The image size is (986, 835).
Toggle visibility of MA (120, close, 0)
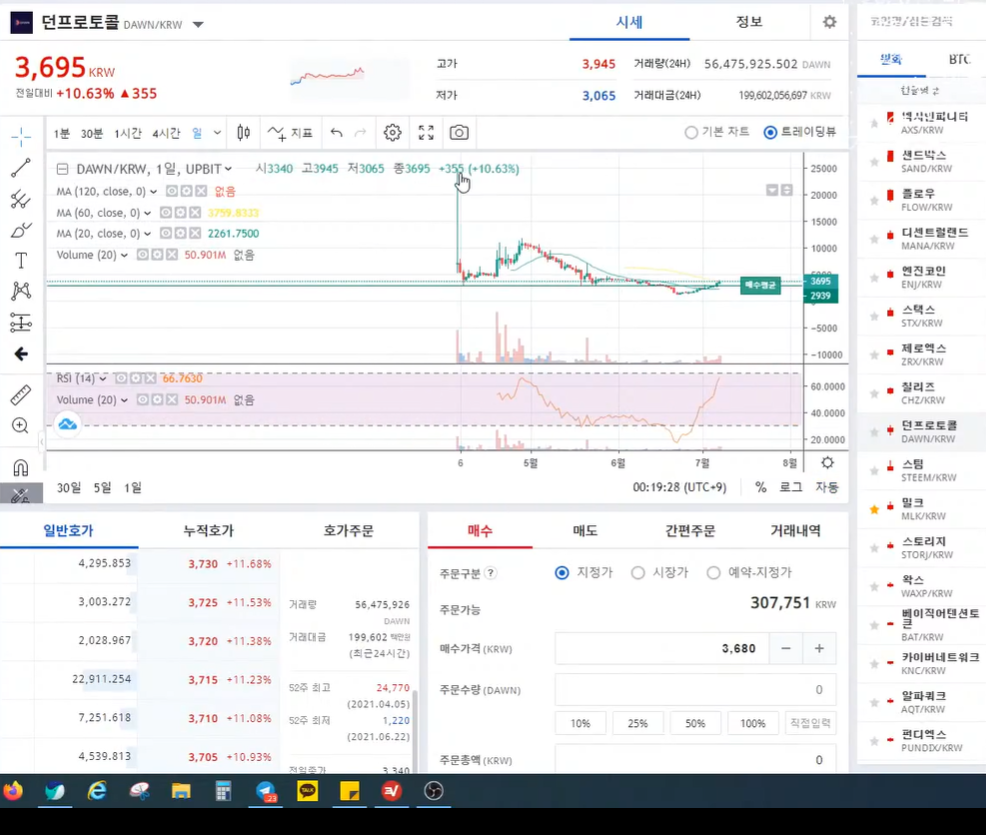tap(172, 191)
